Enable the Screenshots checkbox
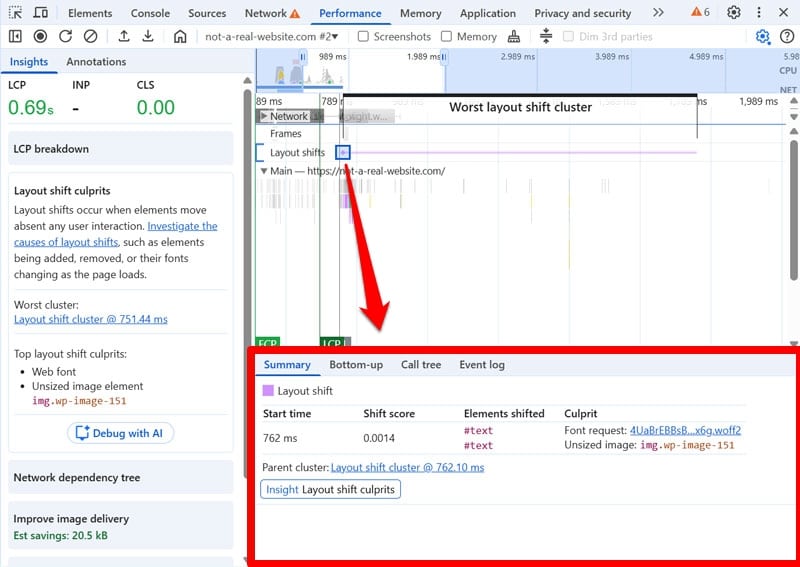 364,36
